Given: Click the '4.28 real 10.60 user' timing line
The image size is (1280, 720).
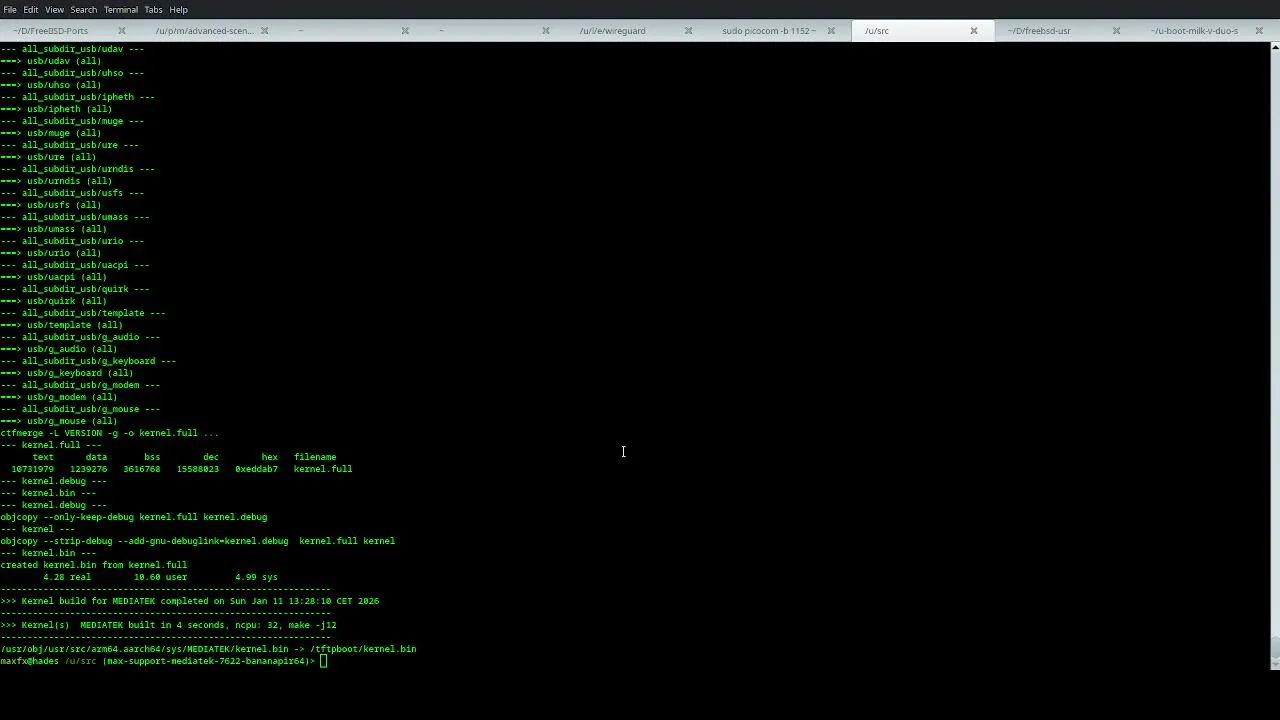Looking at the screenshot, I should point(160,577).
